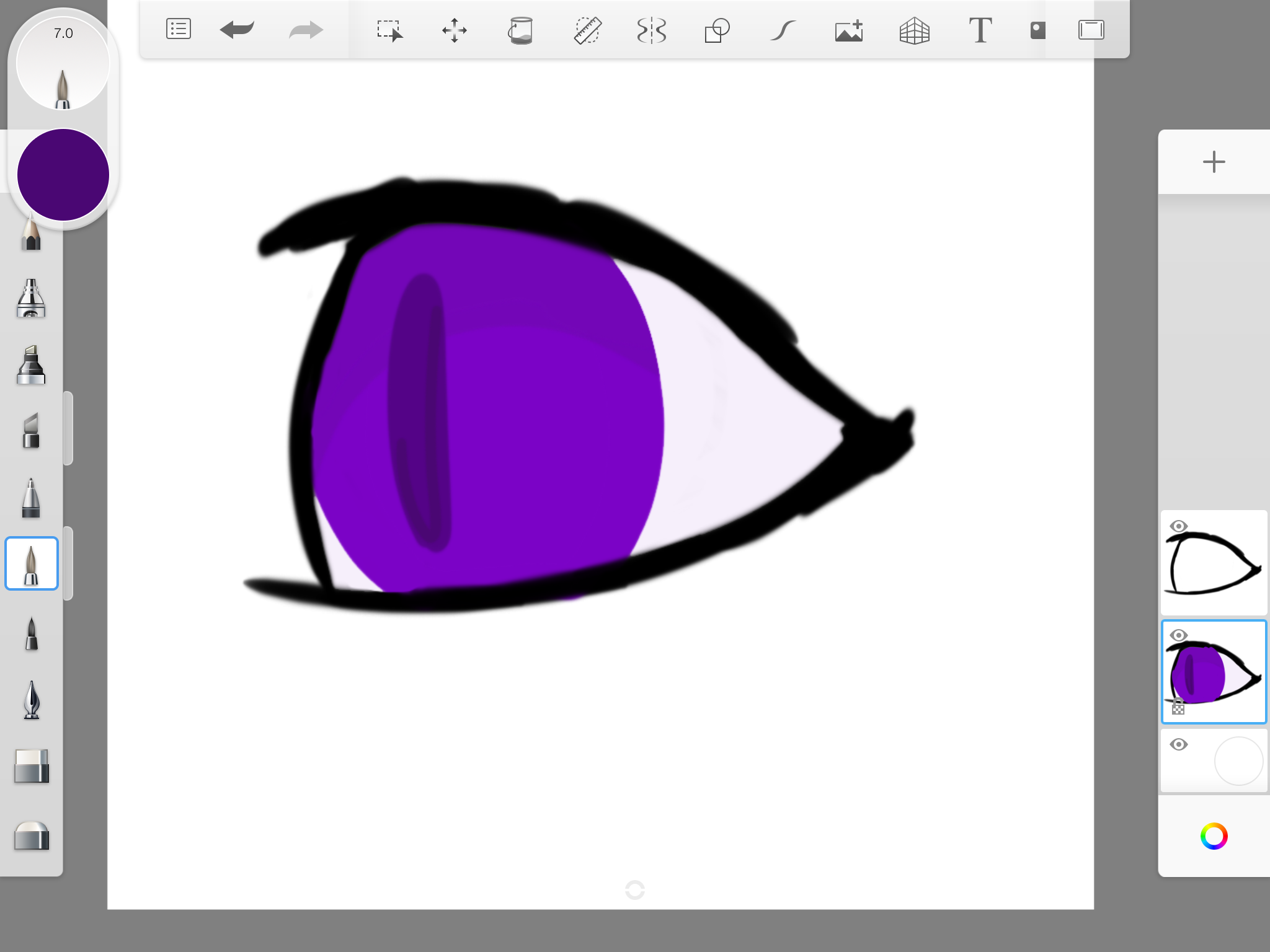Screen dimensions: 1270x952
Task: Undo the last stroke
Action: click(237, 29)
